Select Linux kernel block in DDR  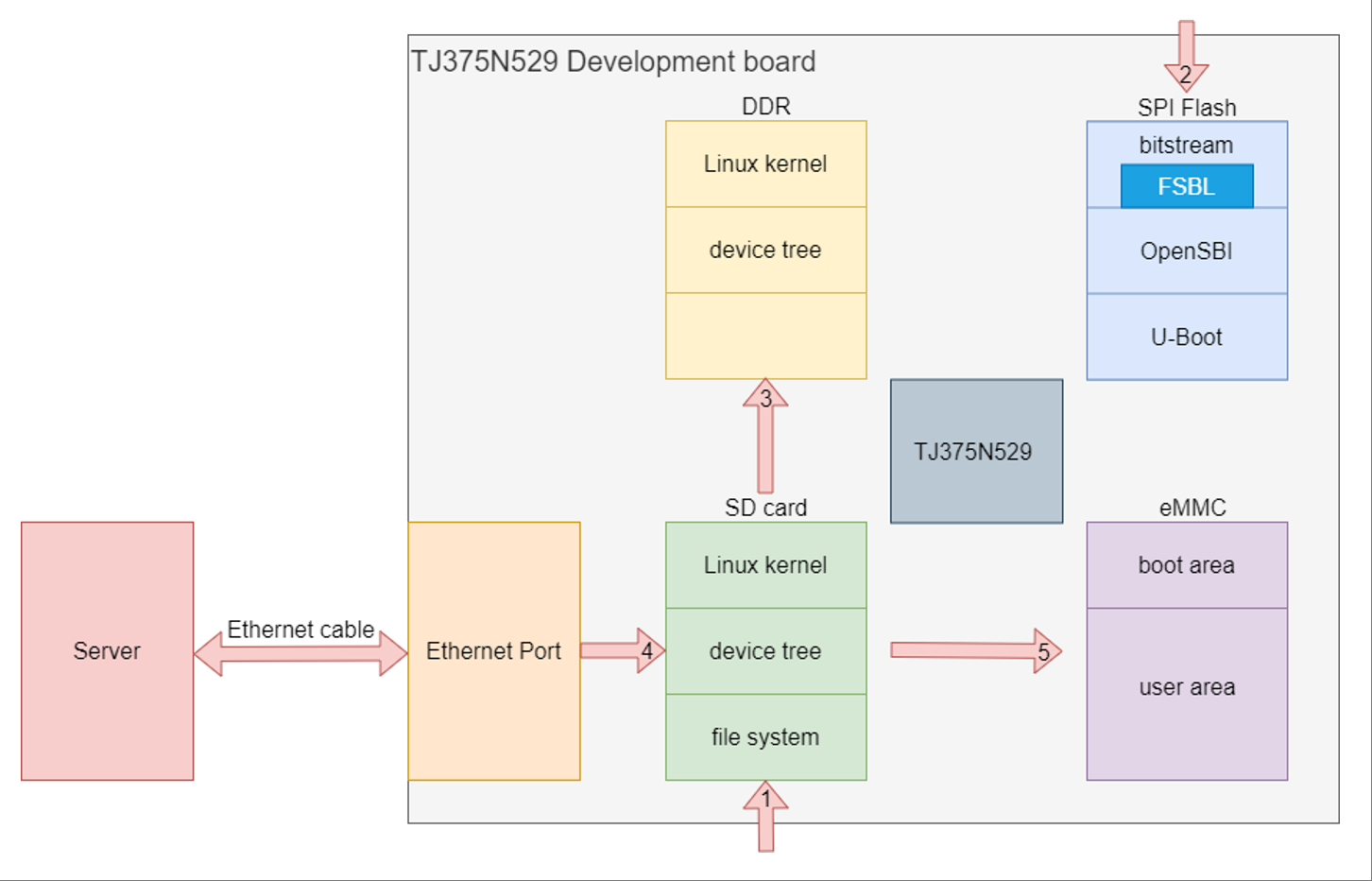point(765,164)
